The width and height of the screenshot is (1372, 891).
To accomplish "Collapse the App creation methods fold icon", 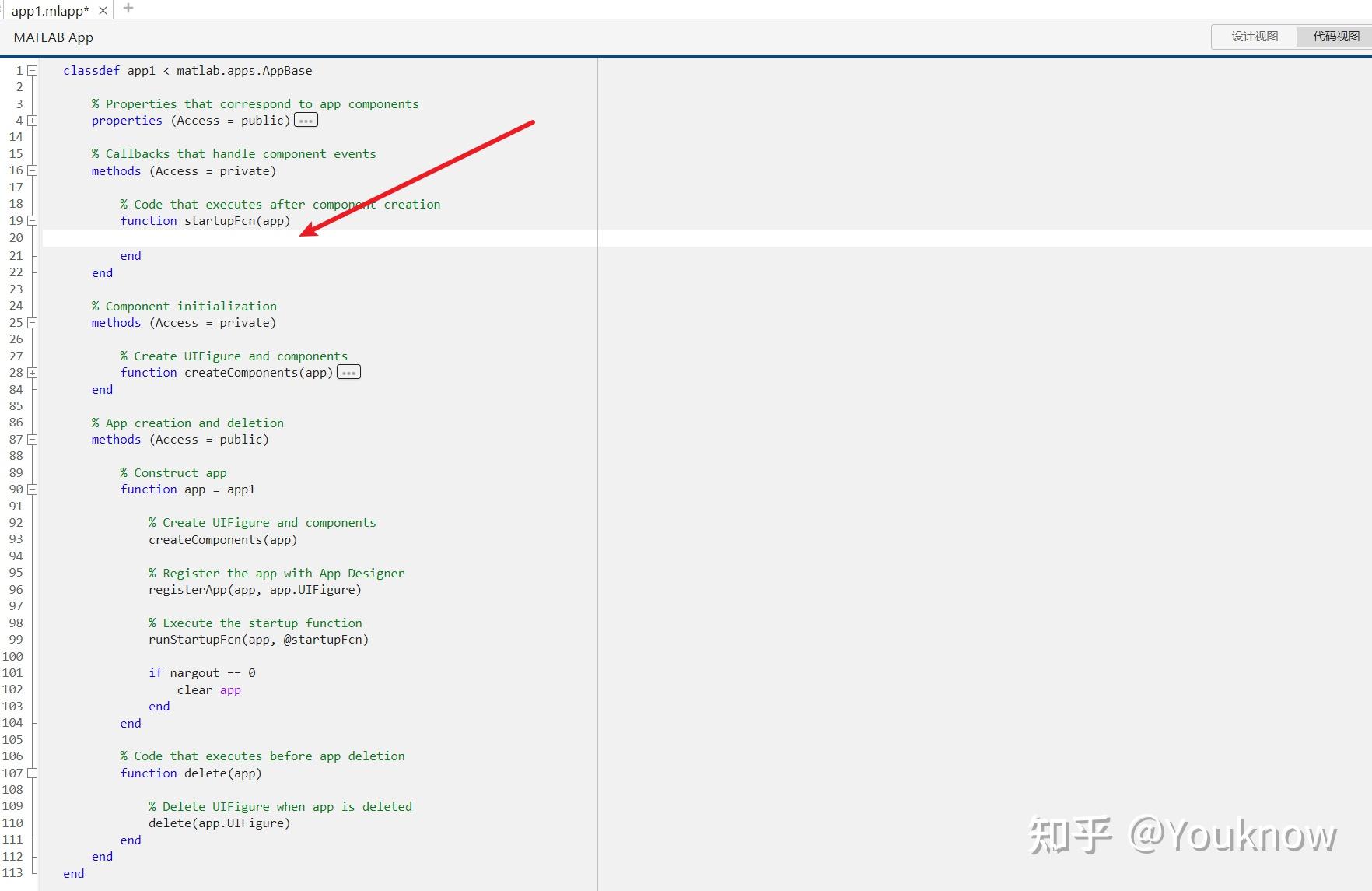I will pos(32,439).
